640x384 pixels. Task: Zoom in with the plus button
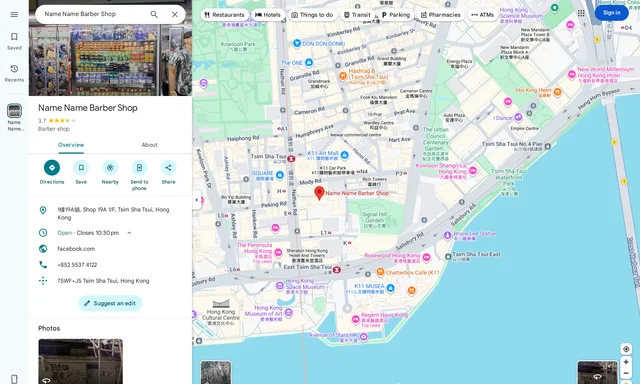pos(626,362)
